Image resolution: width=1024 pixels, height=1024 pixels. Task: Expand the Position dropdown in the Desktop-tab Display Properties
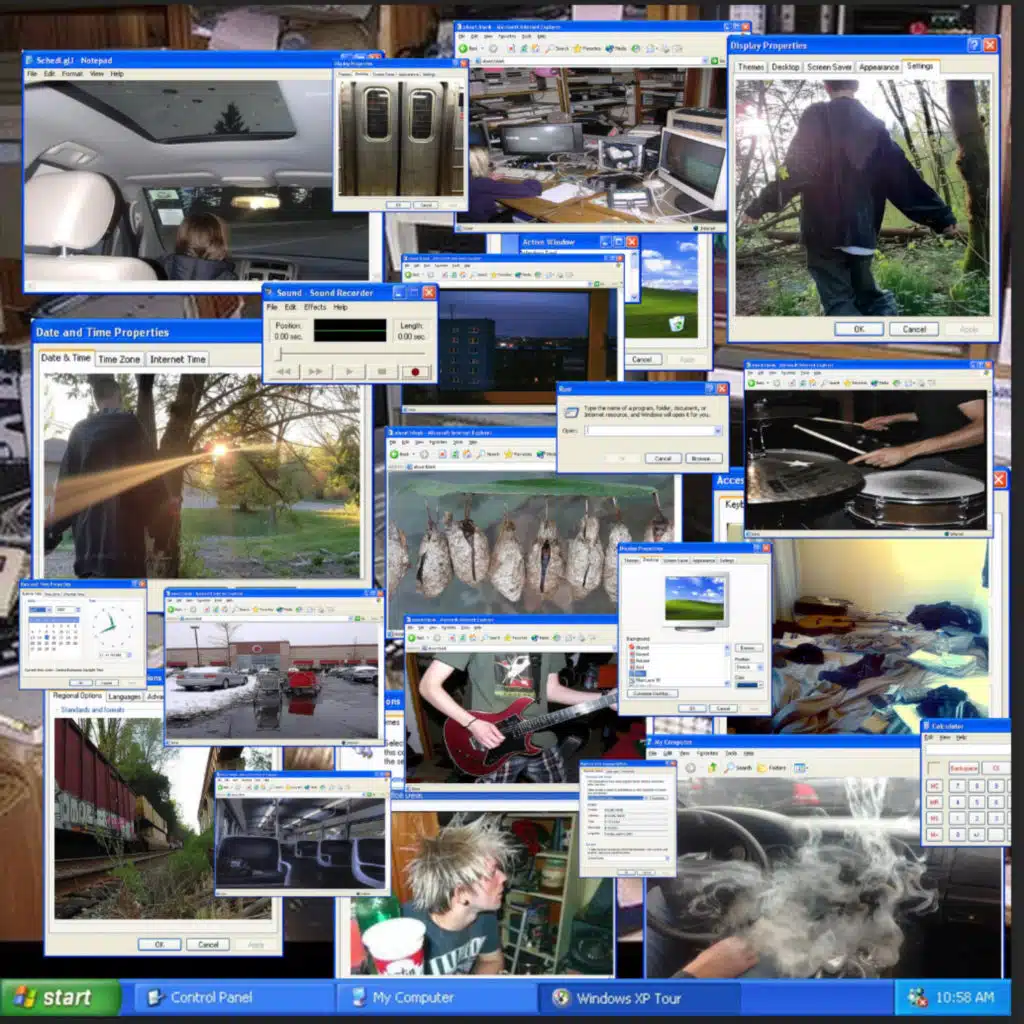[760, 667]
